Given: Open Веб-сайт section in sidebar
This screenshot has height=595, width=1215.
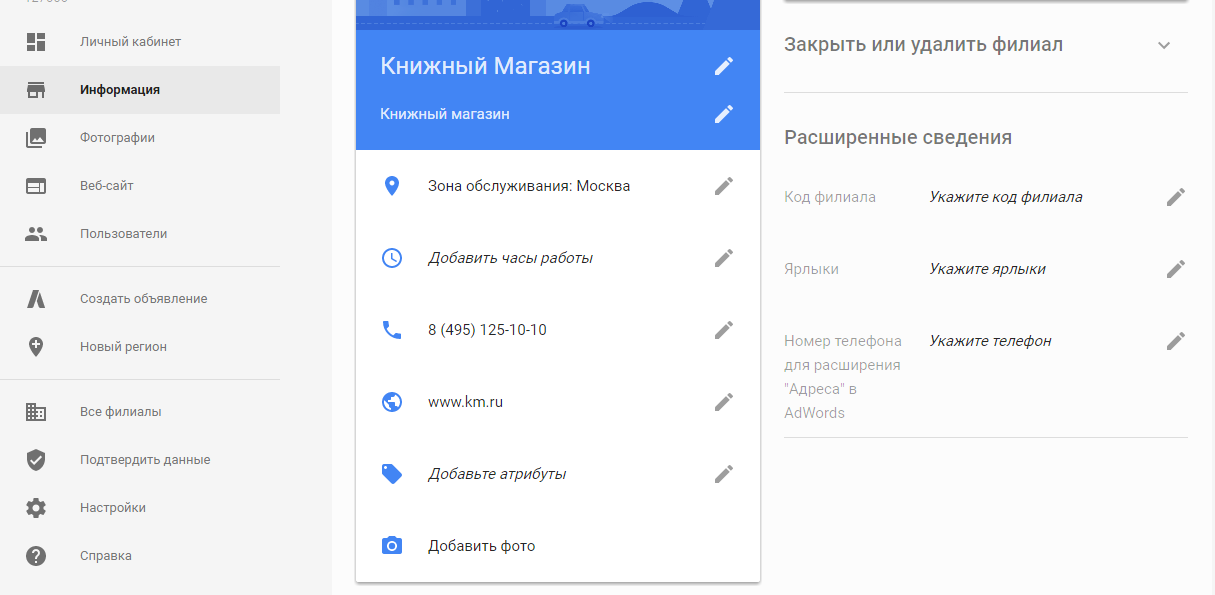Looking at the screenshot, I should pos(106,186).
